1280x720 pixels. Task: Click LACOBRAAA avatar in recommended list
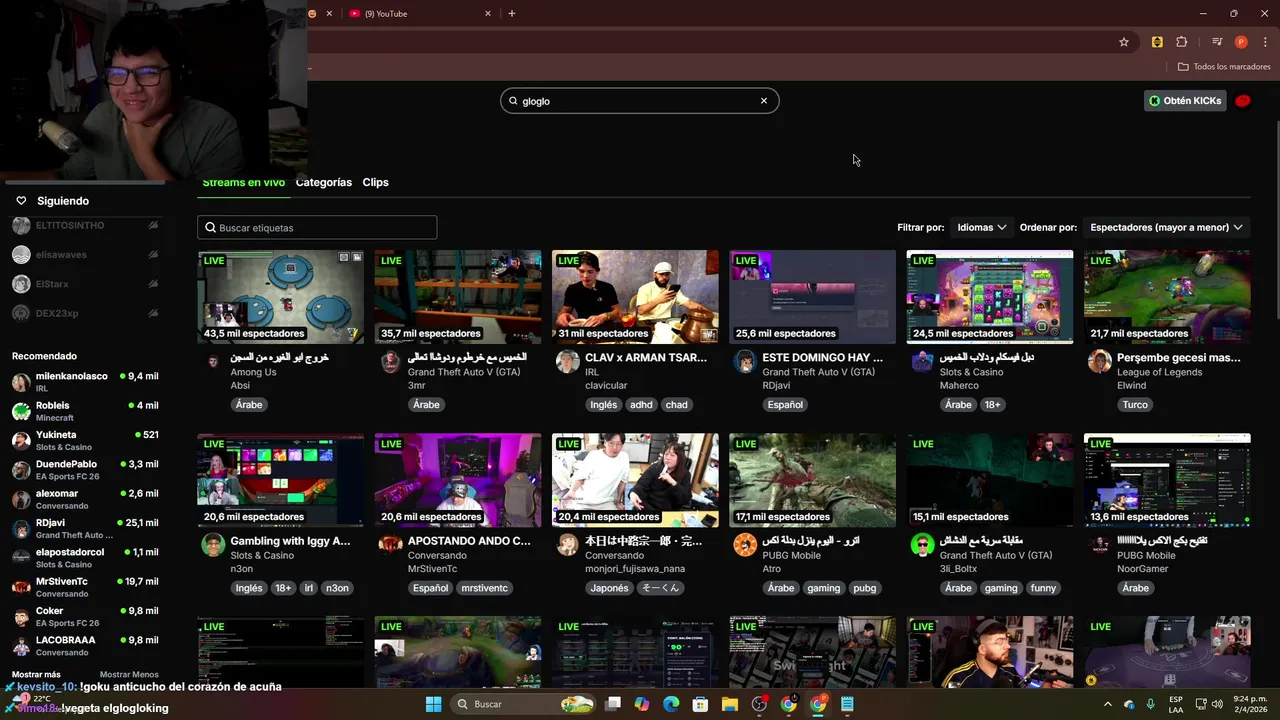point(21,646)
